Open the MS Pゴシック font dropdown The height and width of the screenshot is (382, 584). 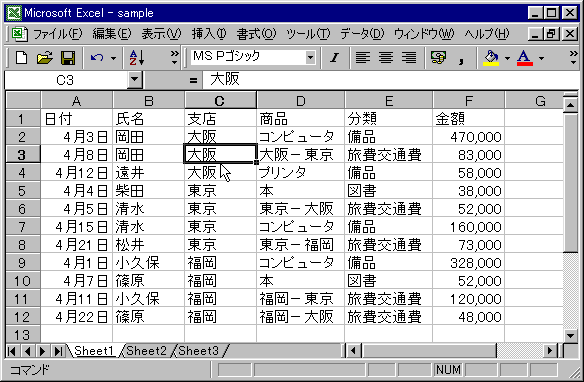[310, 58]
